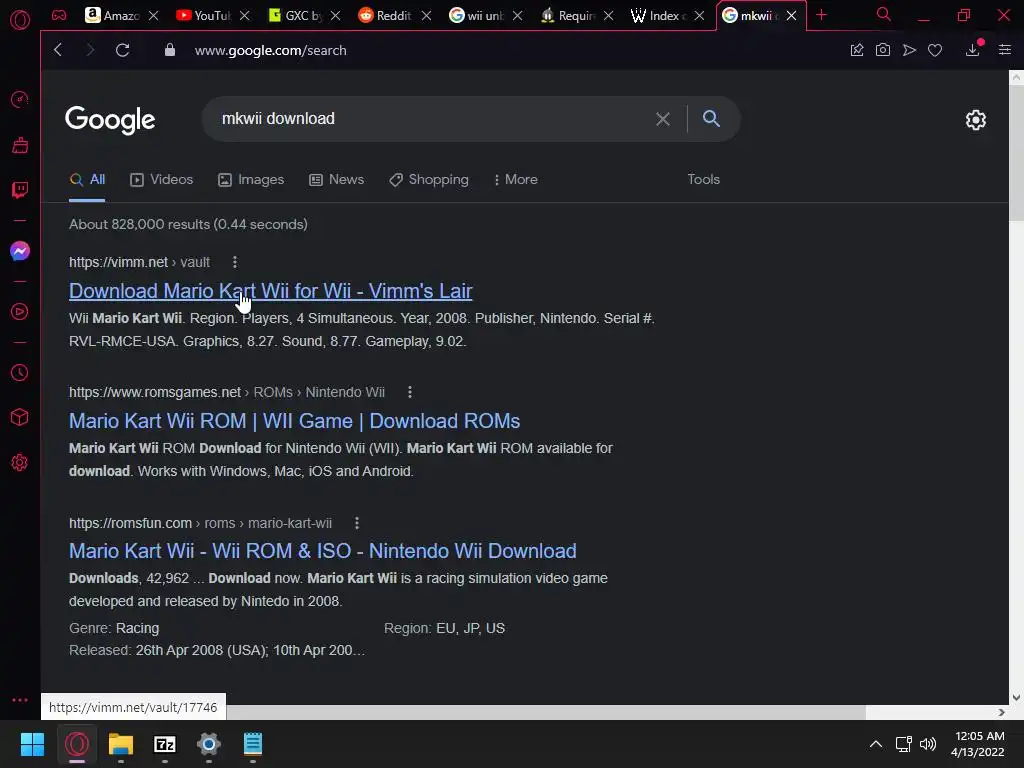1024x768 pixels.
Task: Click the mkwii download search field
Action: (431, 119)
